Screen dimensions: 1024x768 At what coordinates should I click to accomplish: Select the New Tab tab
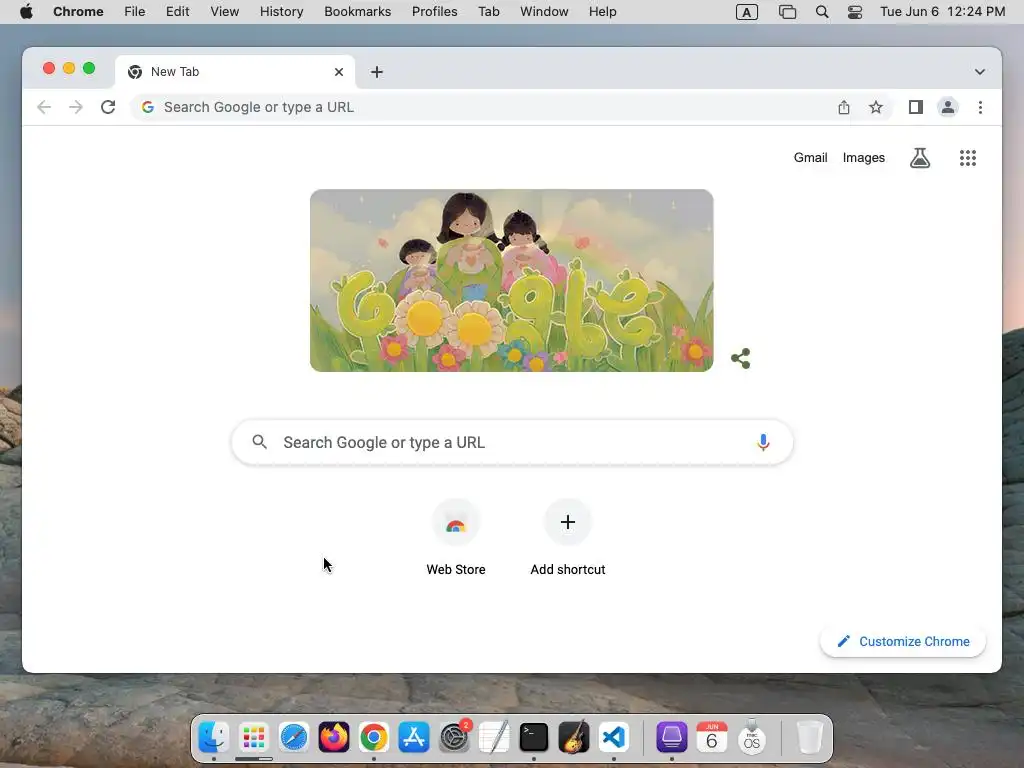coord(235,72)
